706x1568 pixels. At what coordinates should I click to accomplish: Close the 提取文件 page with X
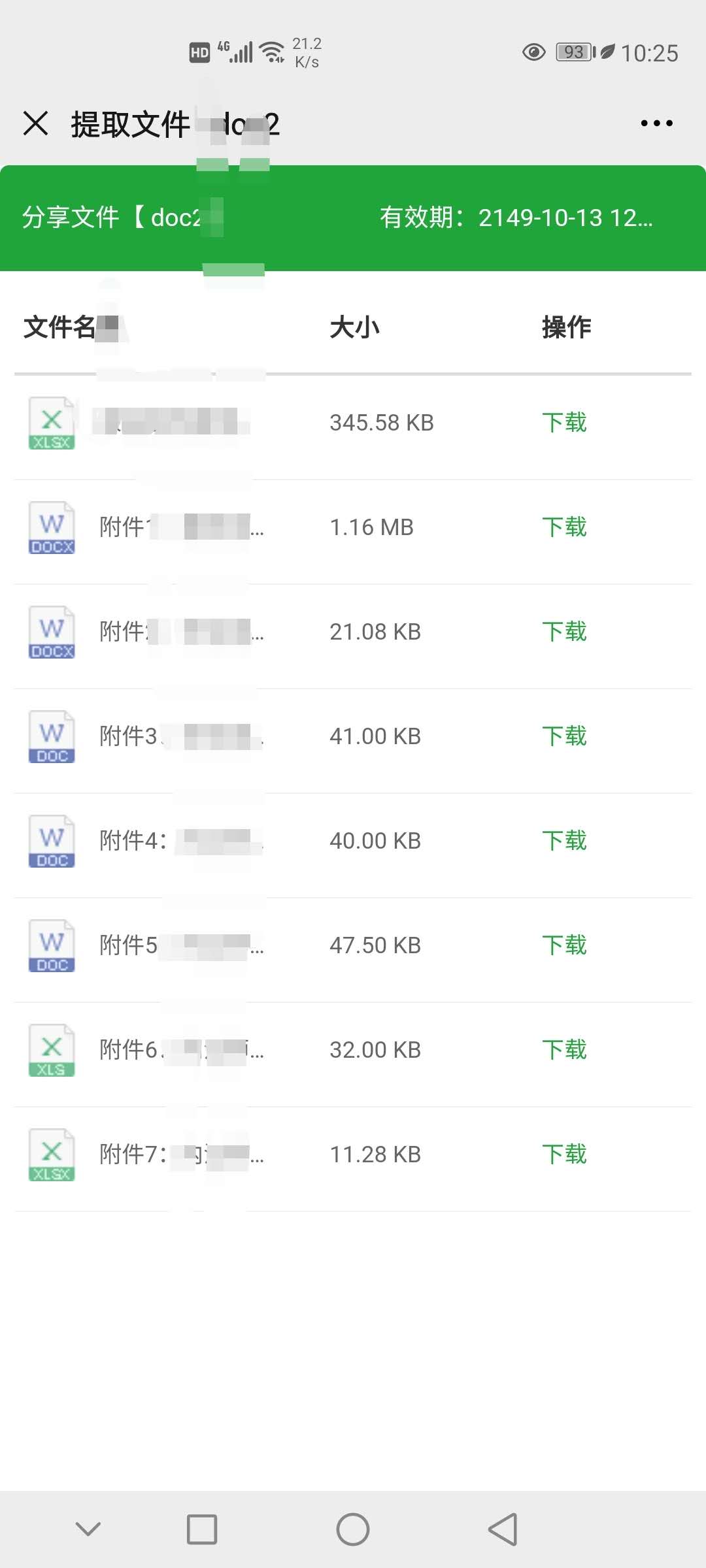coord(36,123)
